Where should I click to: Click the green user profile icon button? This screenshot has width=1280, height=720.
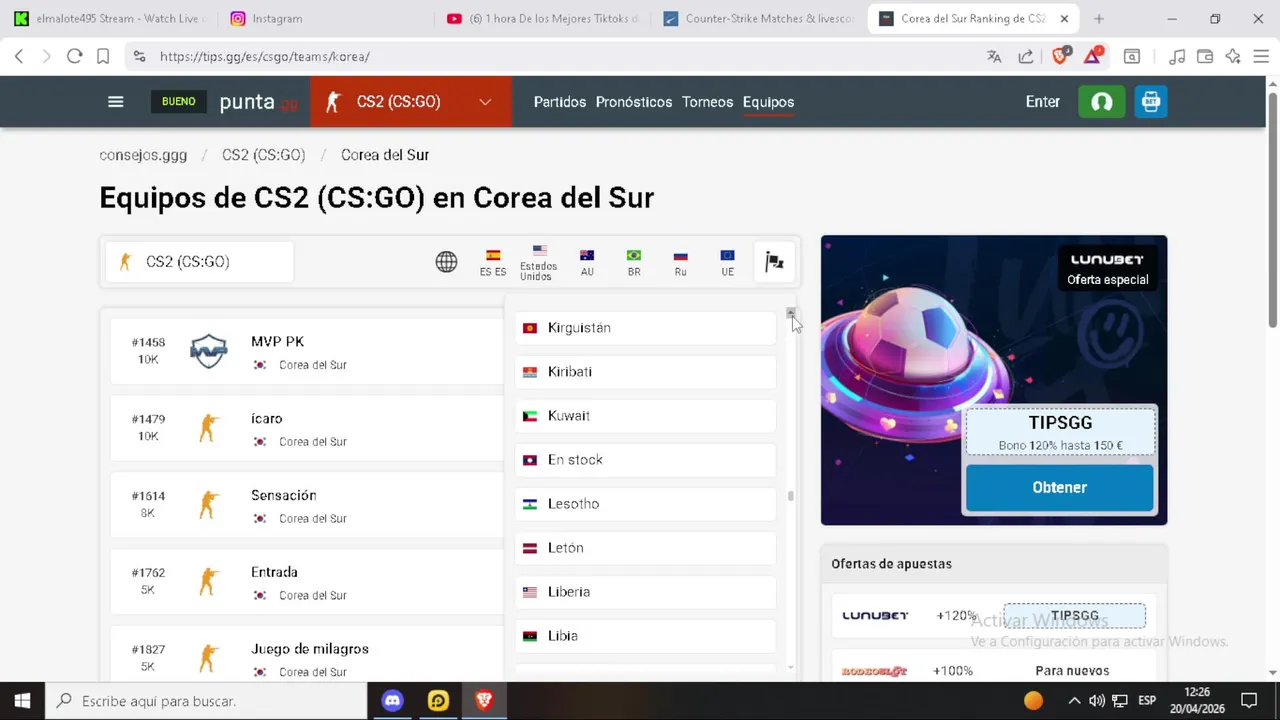[x=1101, y=102]
